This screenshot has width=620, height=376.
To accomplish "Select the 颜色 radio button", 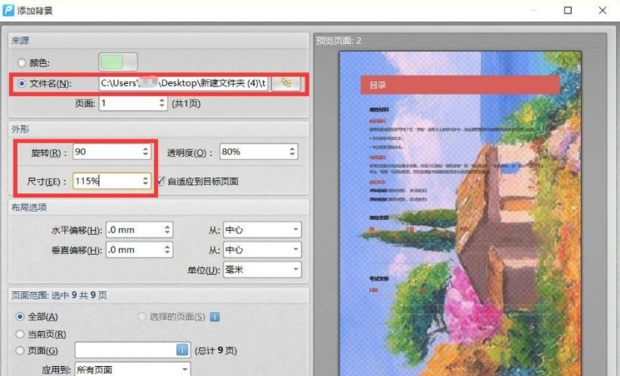I will coord(21,63).
